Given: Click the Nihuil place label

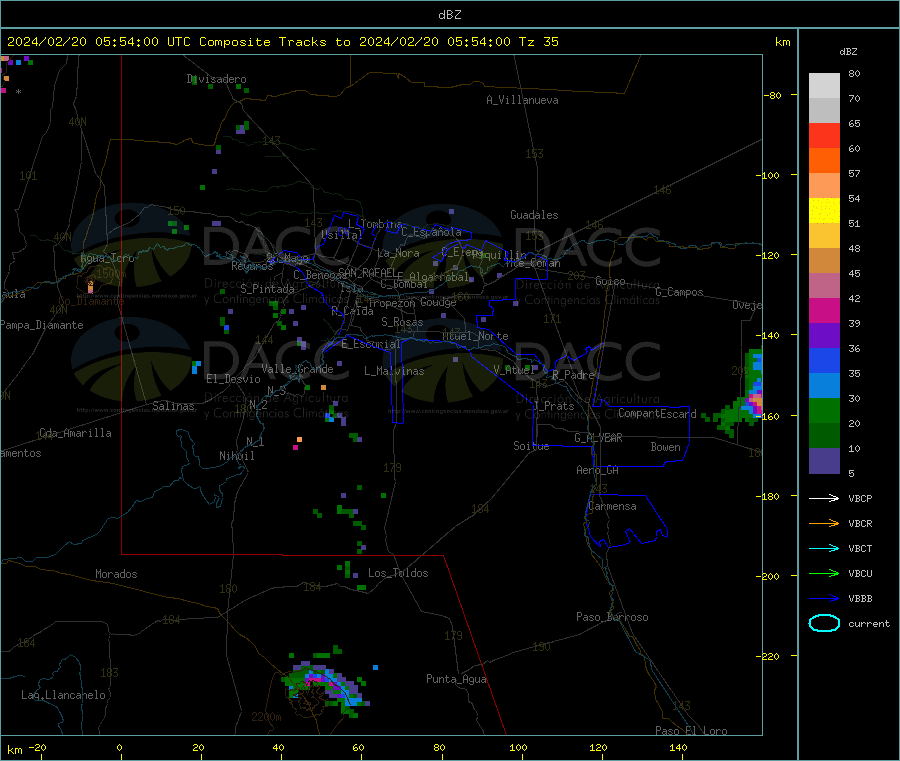Looking at the screenshot, I should coord(236,456).
